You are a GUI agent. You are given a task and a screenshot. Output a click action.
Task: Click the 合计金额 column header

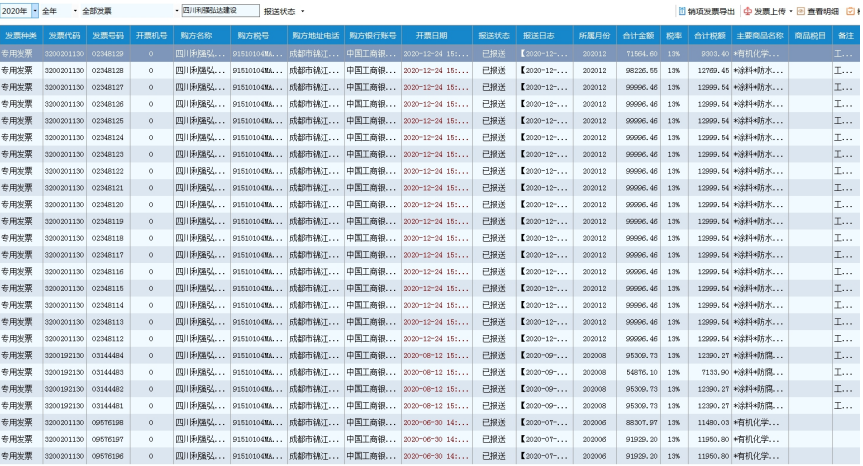pyautogui.click(x=636, y=35)
